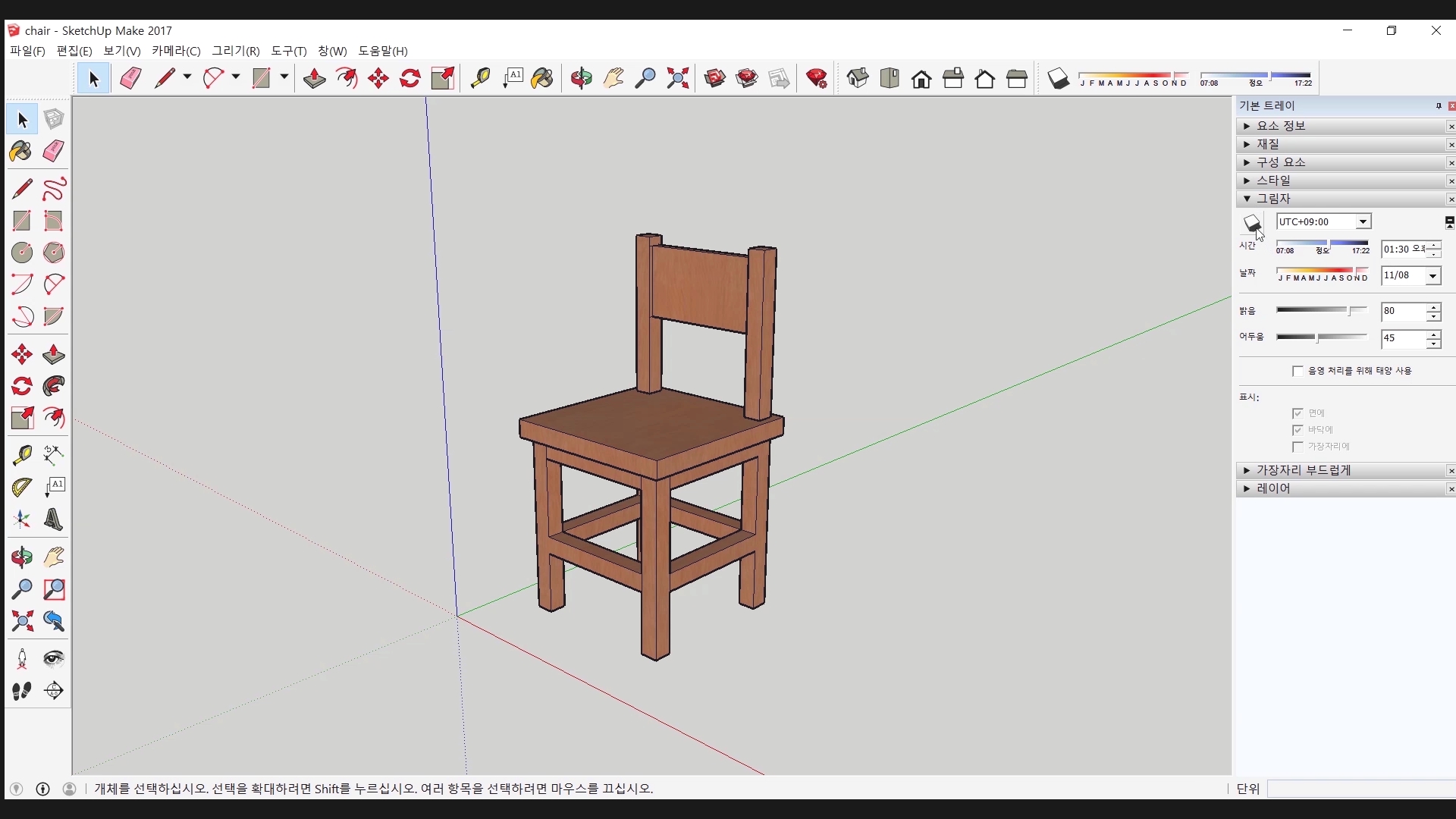
Task: Uncheck the on-ground shadow display checkbox
Action: (x=1298, y=430)
